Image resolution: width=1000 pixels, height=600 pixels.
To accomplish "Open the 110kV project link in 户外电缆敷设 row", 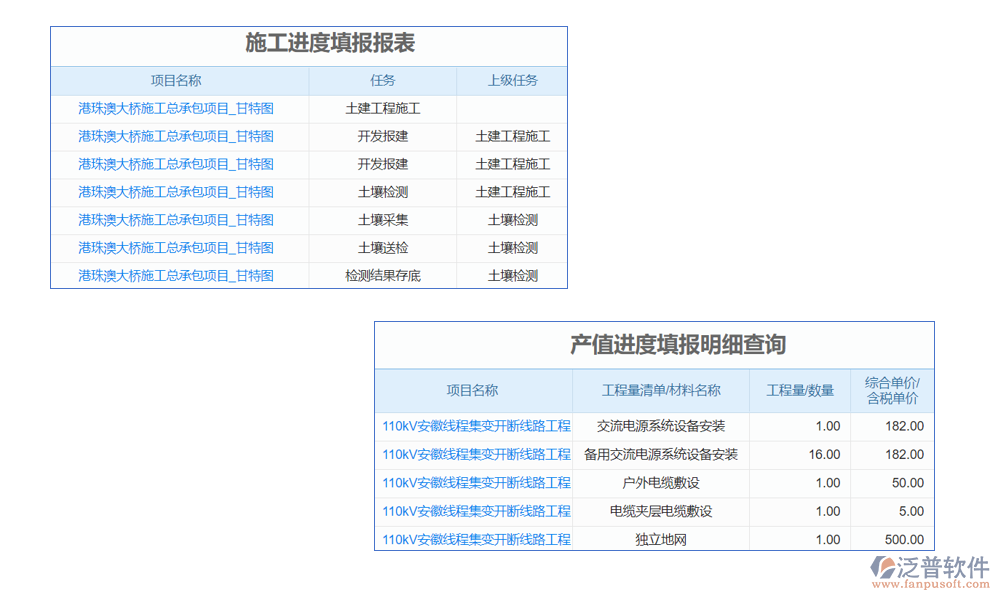I will point(476,483).
